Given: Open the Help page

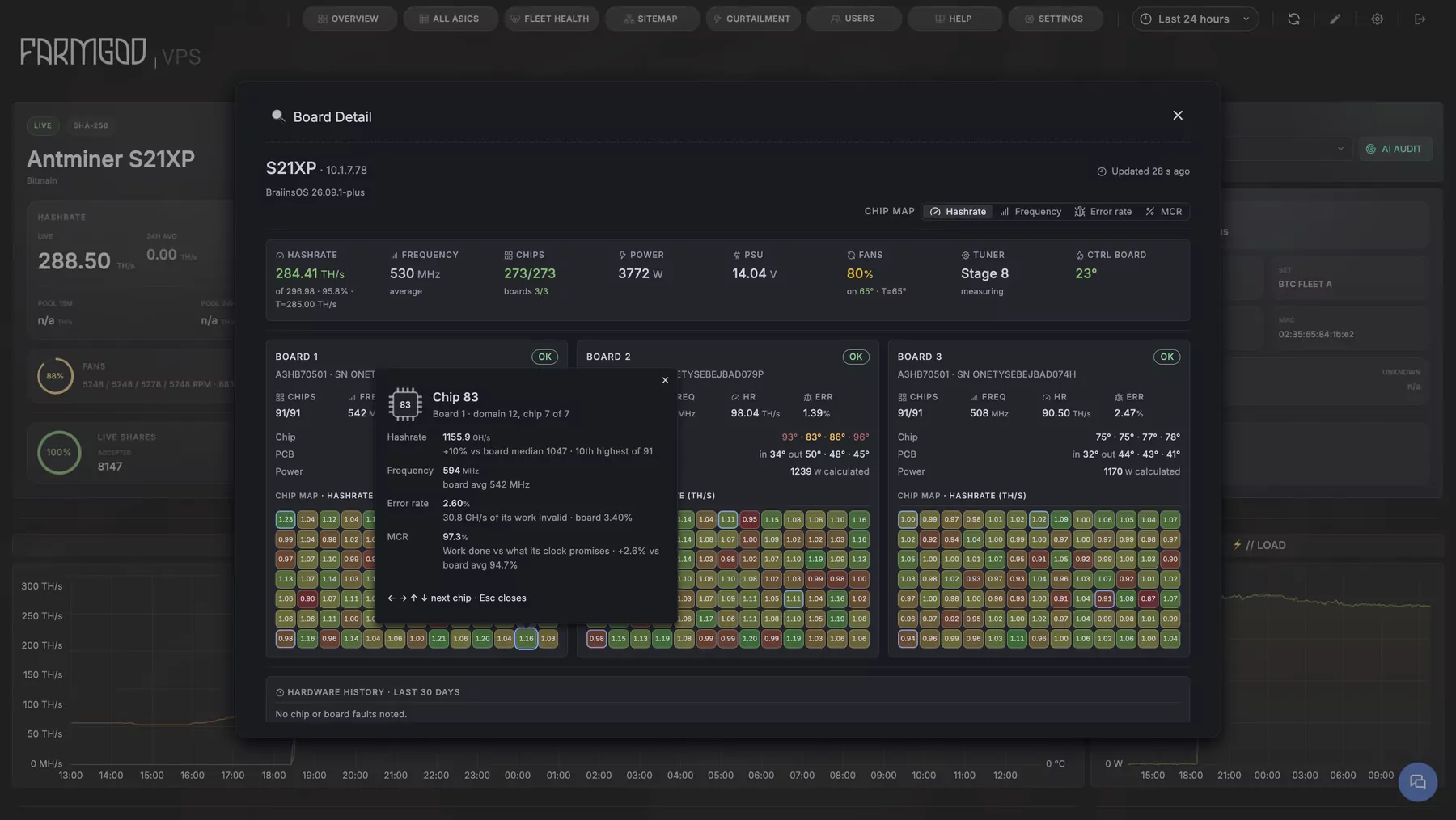Looking at the screenshot, I should coord(954,19).
